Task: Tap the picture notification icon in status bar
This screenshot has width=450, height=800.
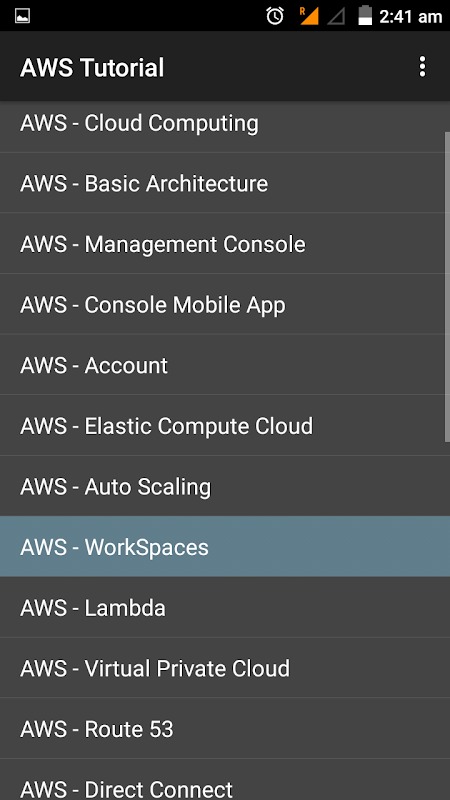Action: coord(22,16)
